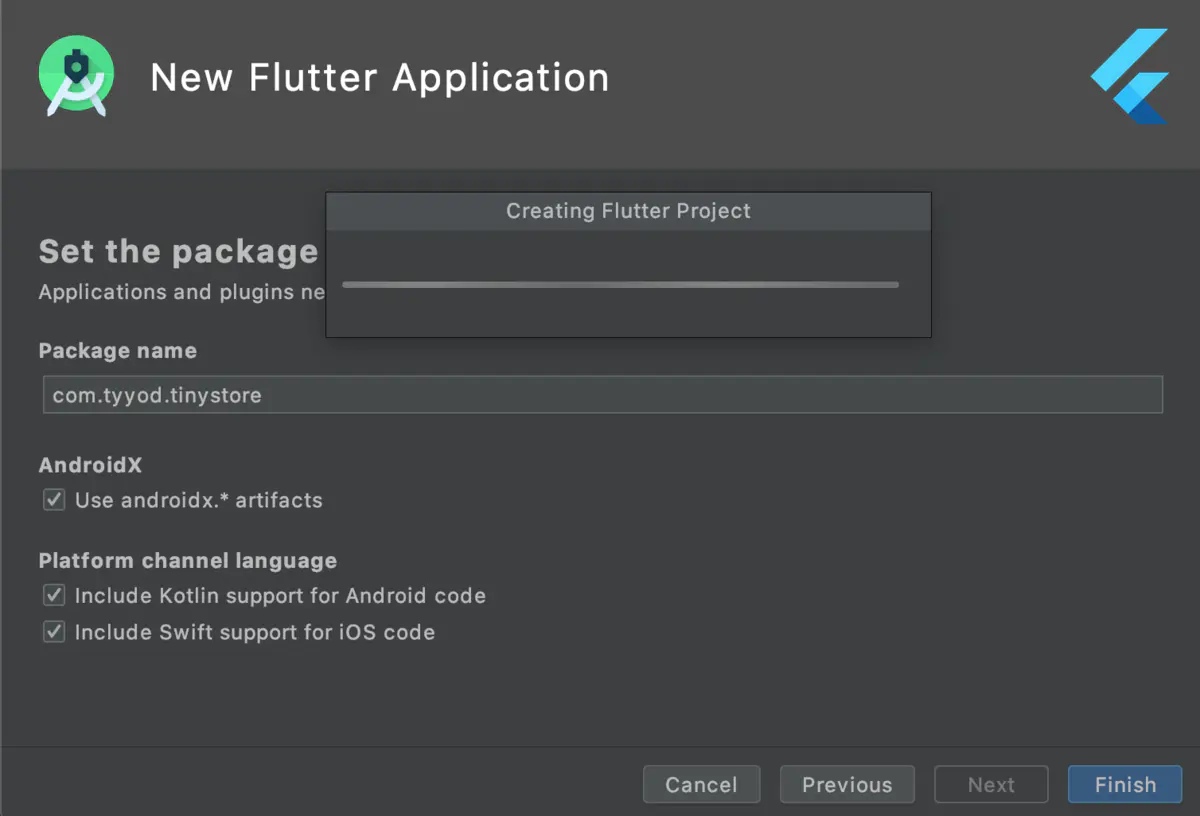The width and height of the screenshot is (1200, 816).
Task: Select the Finish button
Action: tap(1125, 784)
